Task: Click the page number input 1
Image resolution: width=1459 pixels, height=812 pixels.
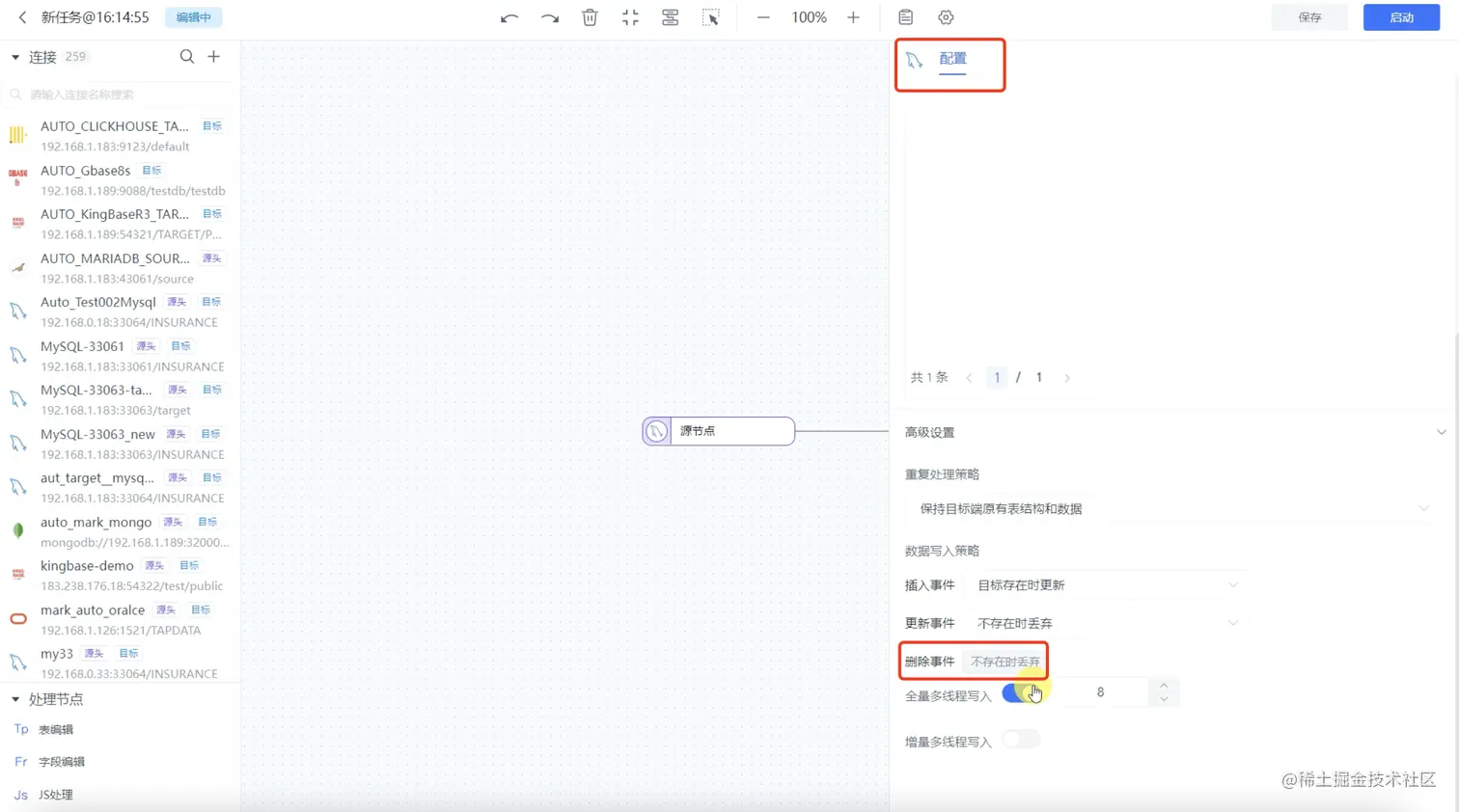Action: coord(997,378)
